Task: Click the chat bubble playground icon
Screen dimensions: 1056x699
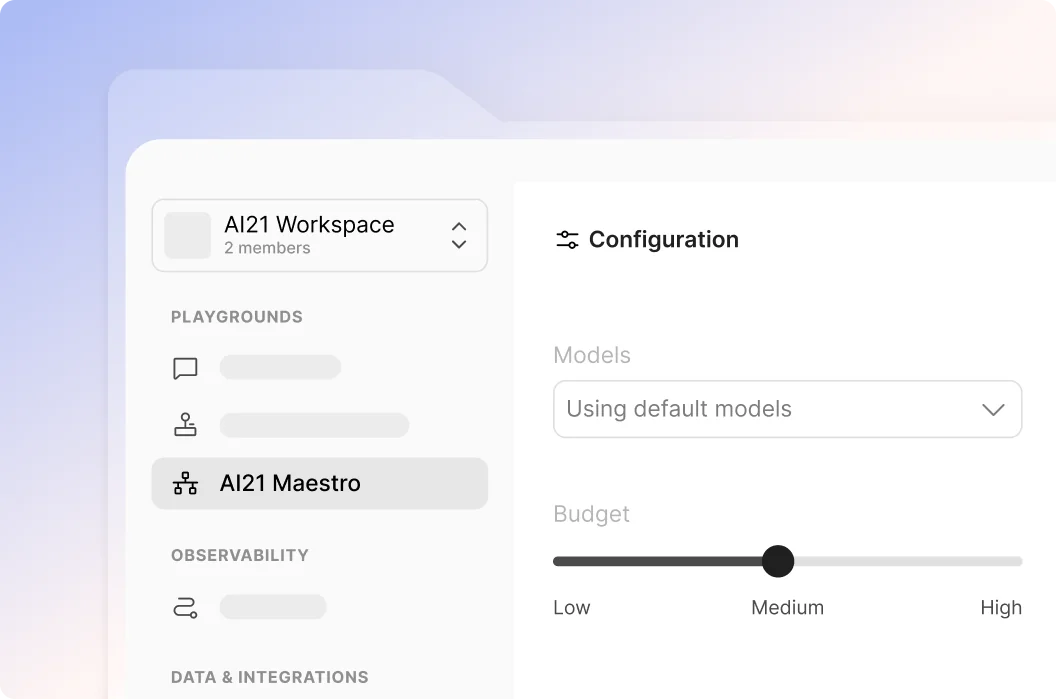Action: [185, 368]
